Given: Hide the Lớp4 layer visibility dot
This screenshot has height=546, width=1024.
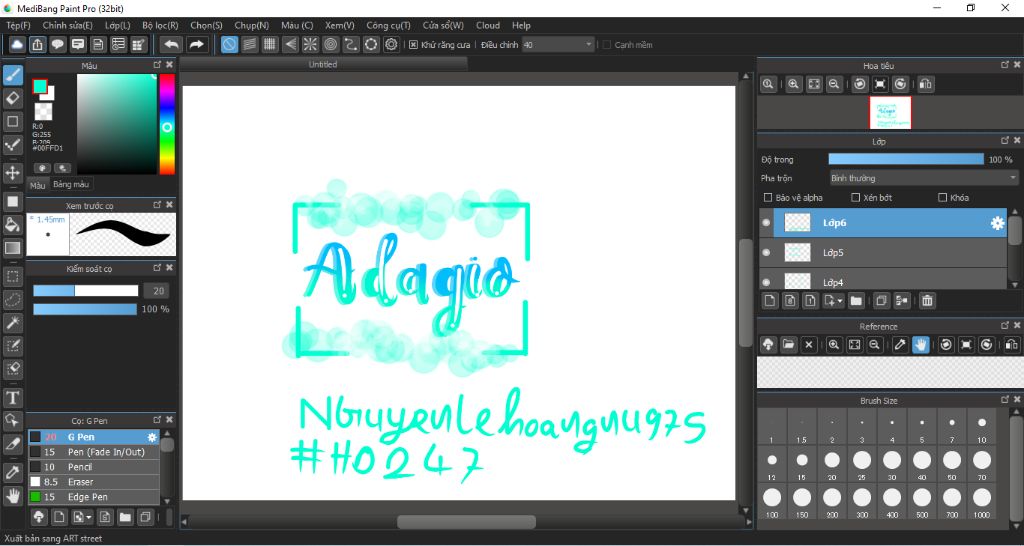Looking at the screenshot, I should (766, 282).
